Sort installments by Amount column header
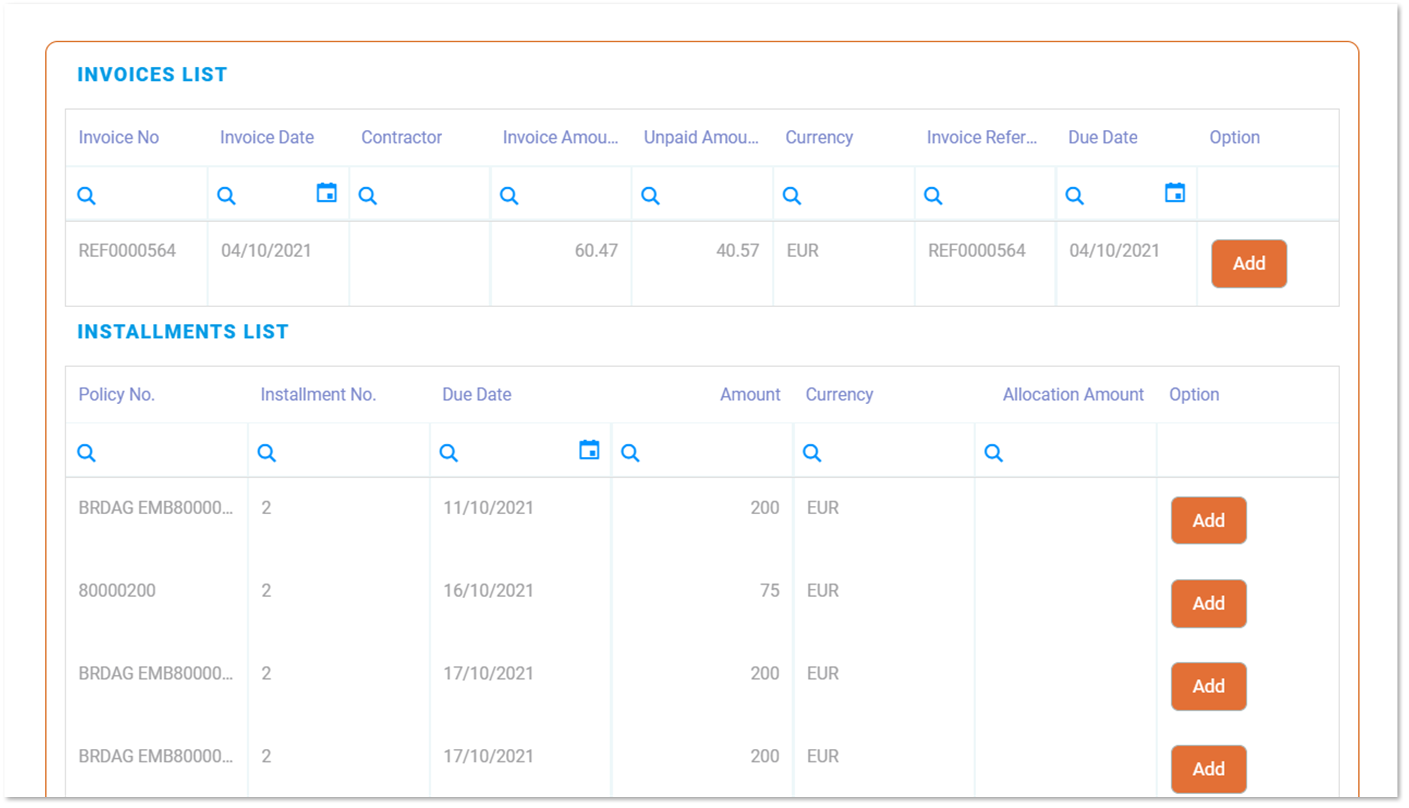1409x808 pixels. coord(749,395)
